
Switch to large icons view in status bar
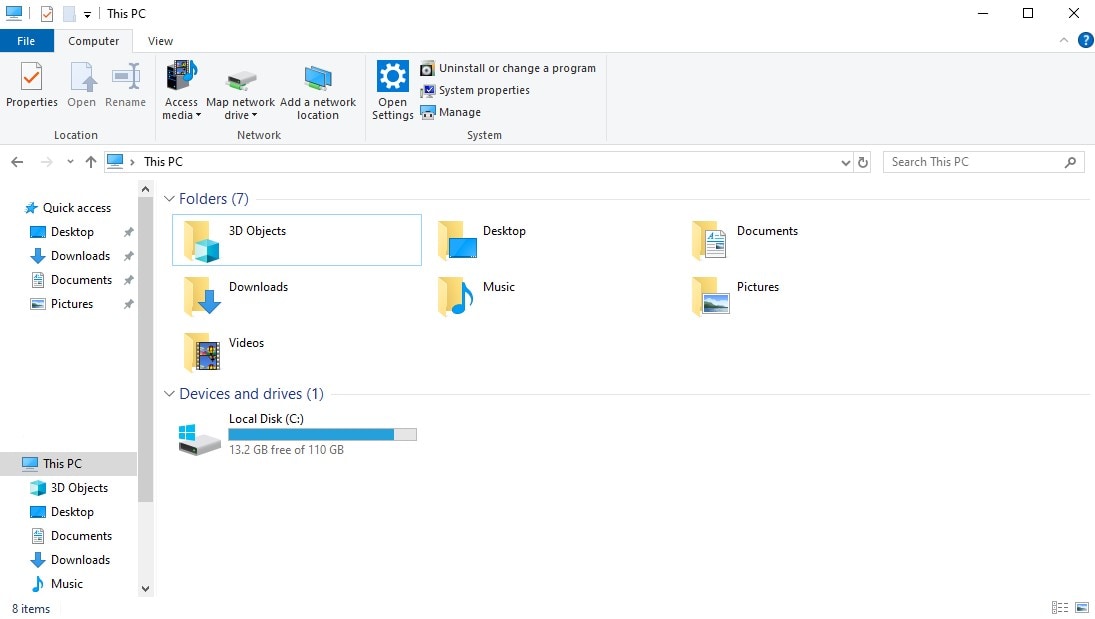[1082, 608]
